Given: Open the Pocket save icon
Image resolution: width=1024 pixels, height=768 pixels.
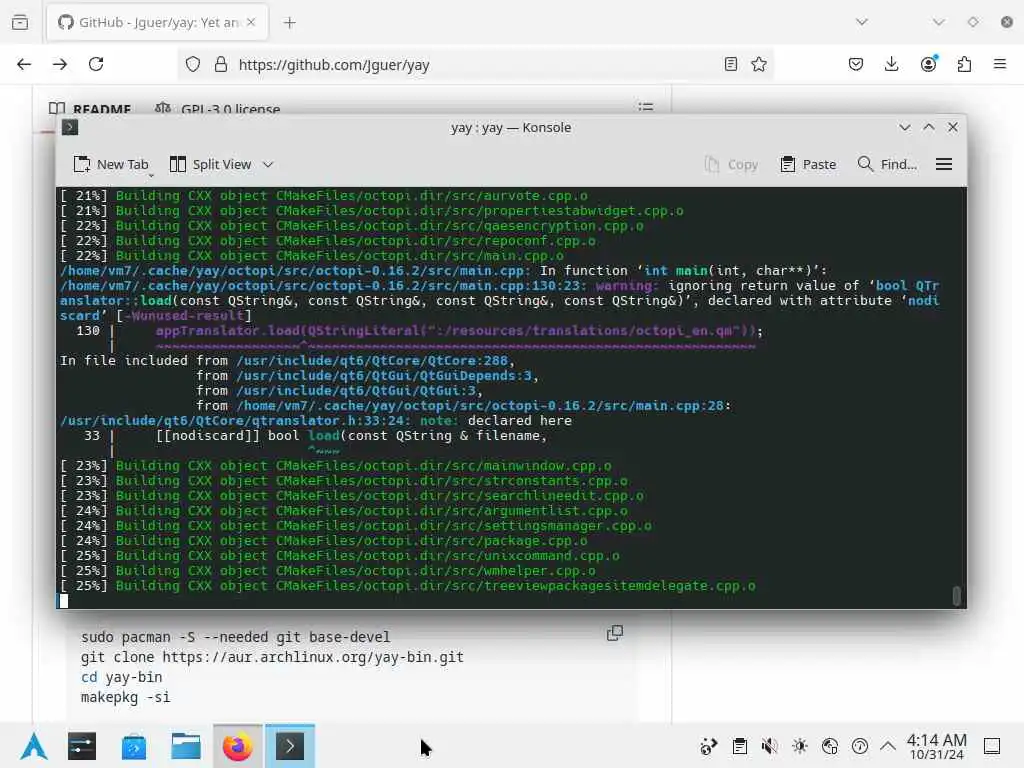Looking at the screenshot, I should point(856,64).
